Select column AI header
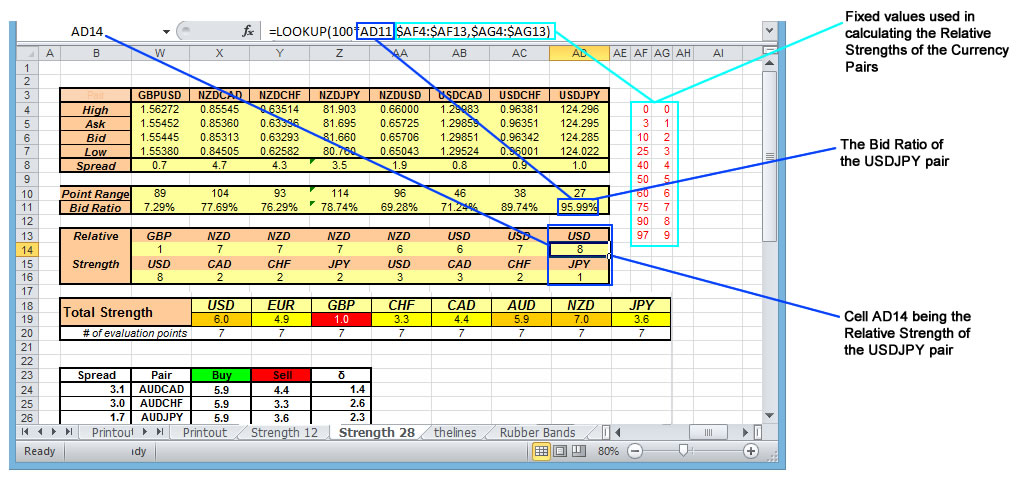Image resolution: width=1022 pixels, height=478 pixels. click(718, 53)
